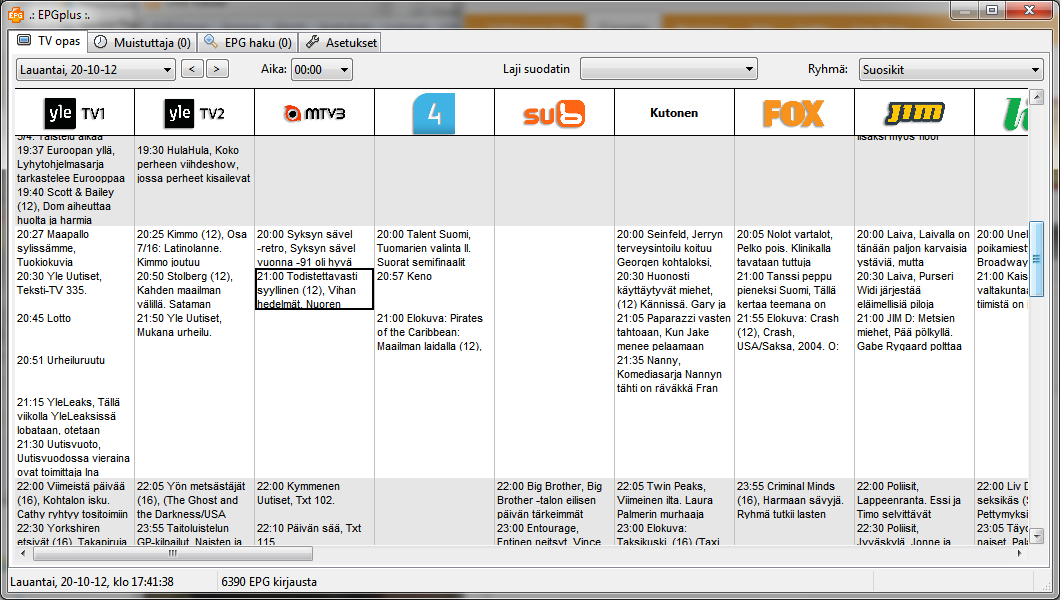The image size is (1060, 600).
Task: Select the Kutonen channel header
Action: [x=674, y=113]
